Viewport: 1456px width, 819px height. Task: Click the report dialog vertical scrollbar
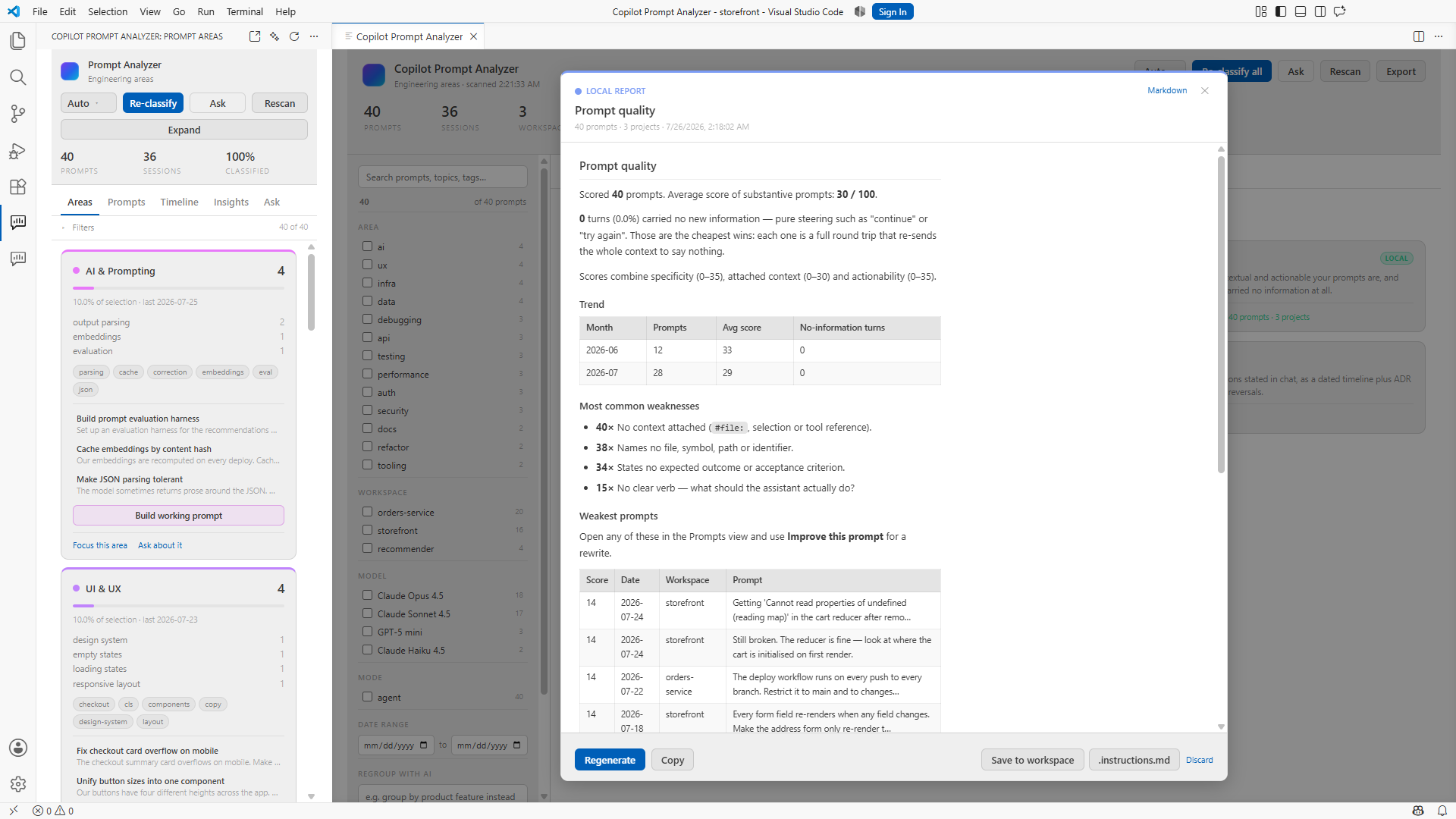pyautogui.click(x=1221, y=315)
